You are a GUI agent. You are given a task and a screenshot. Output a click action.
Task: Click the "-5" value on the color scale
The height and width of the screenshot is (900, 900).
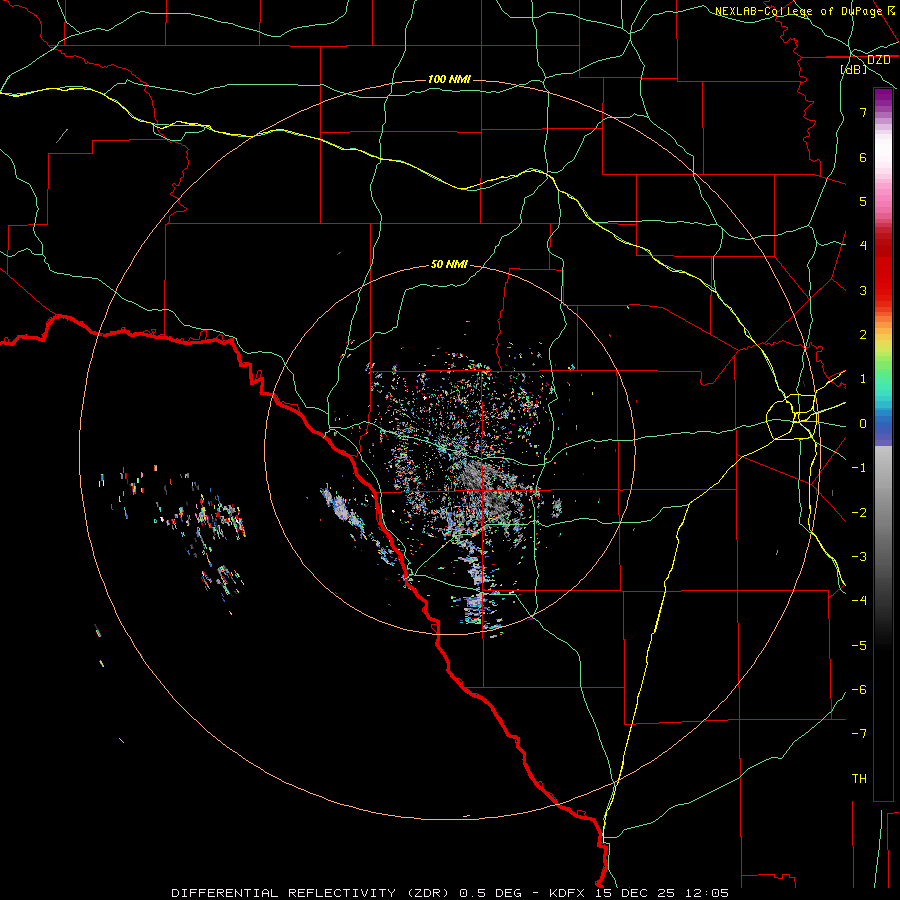point(859,646)
